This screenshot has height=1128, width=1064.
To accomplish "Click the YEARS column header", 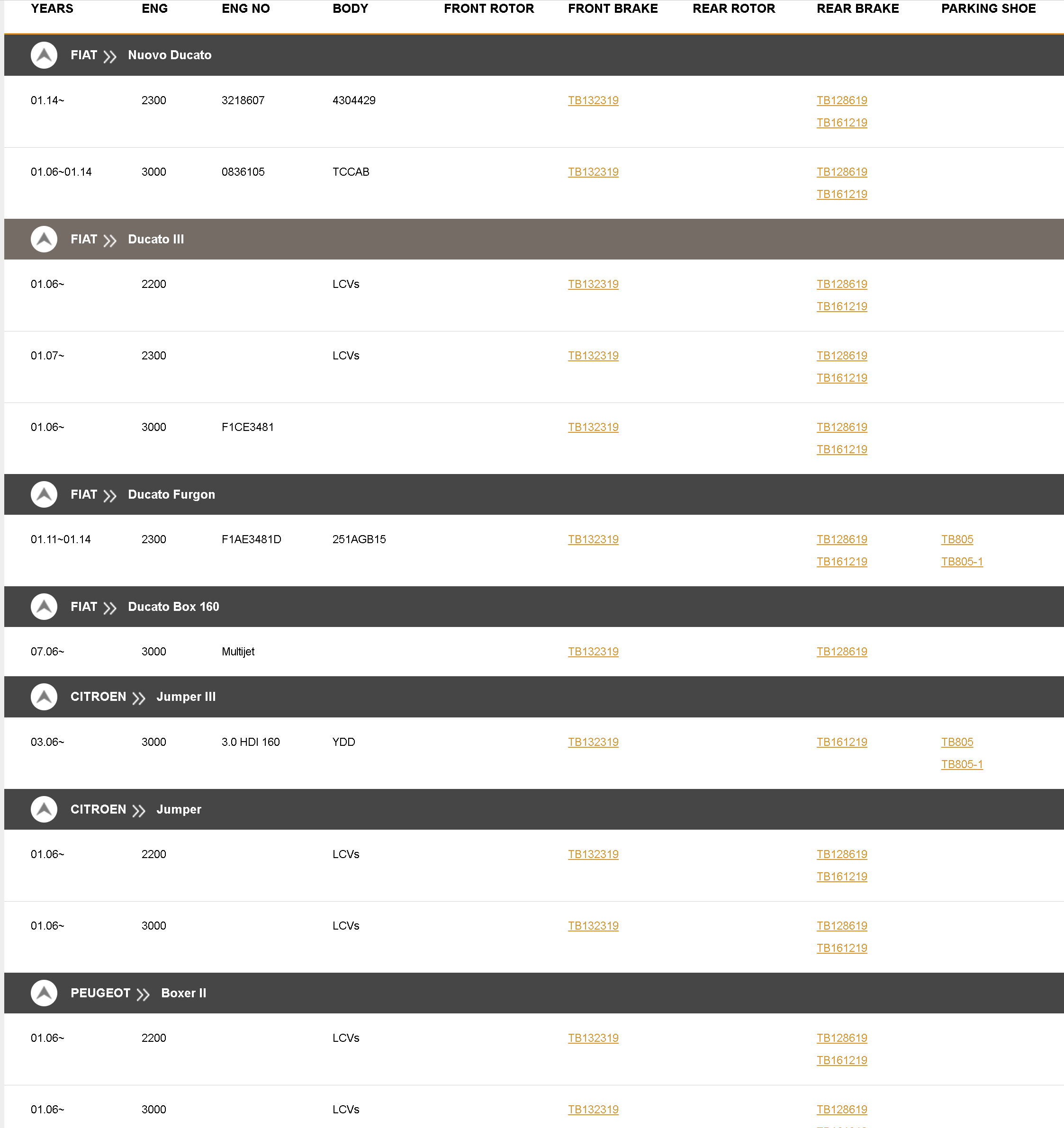I will click(x=52, y=9).
